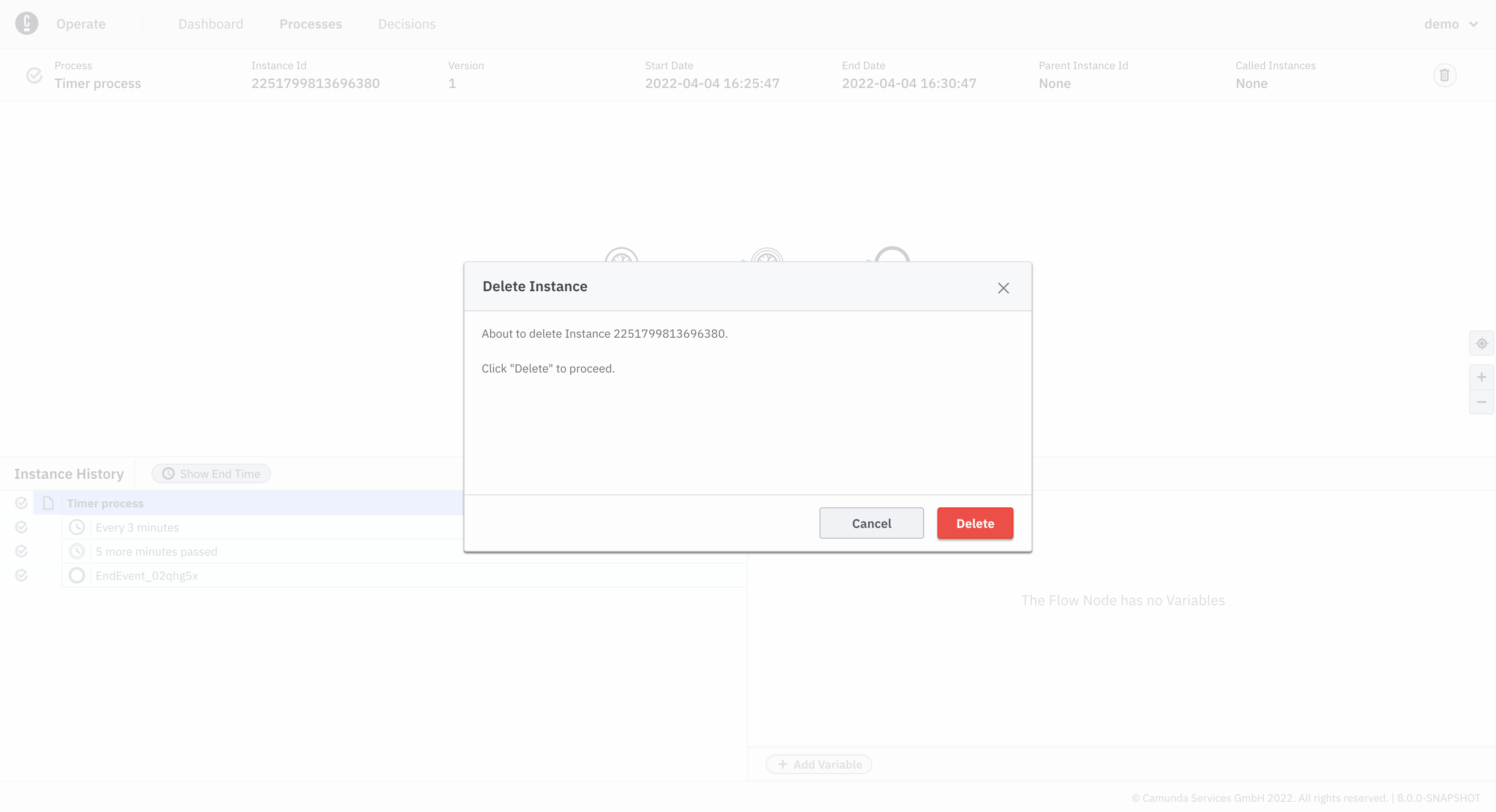Click the completed check circle beside Timer process
The height and width of the screenshot is (812, 1496).
pyautogui.click(x=21, y=502)
